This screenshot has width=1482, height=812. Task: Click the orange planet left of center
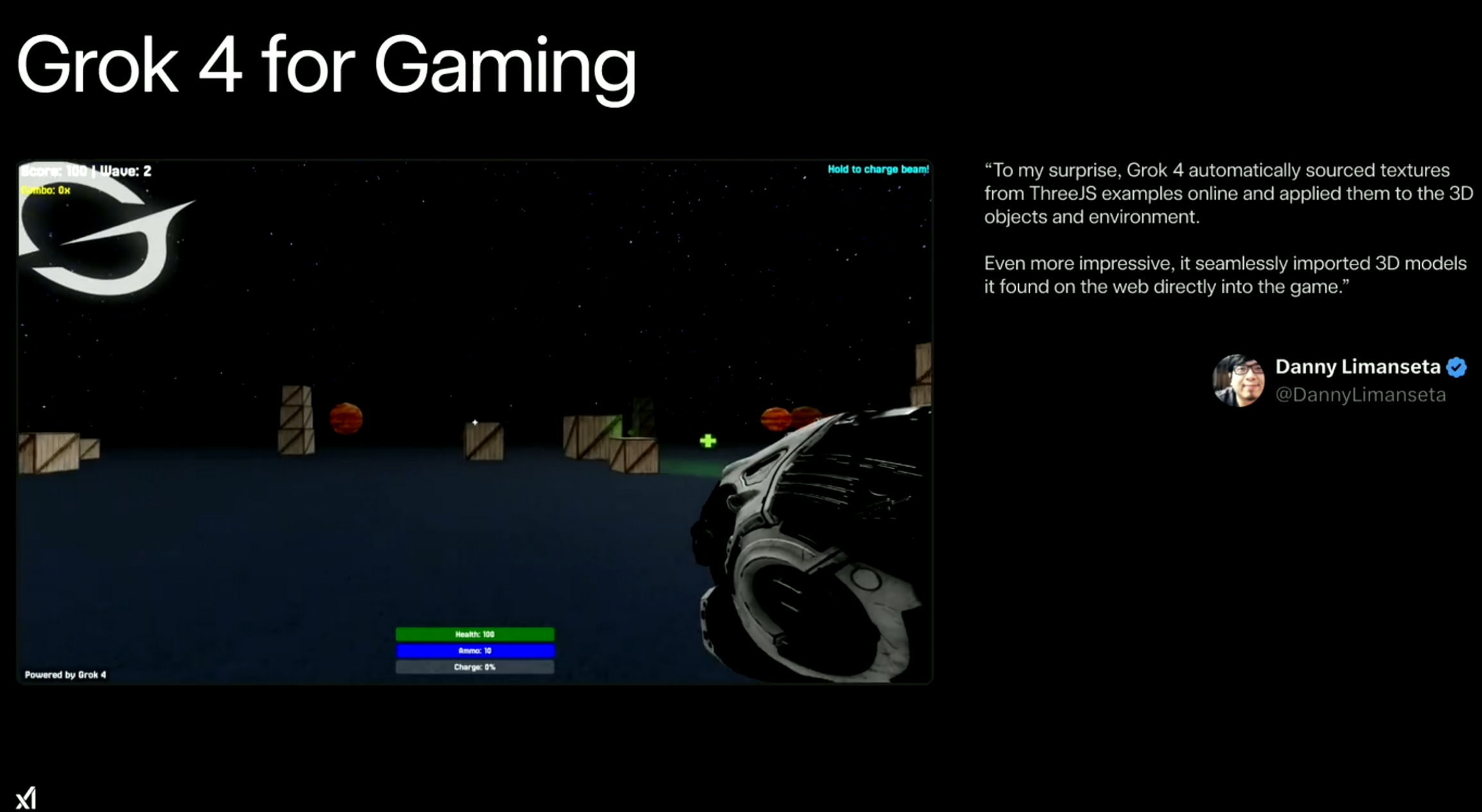pyautogui.click(x=345, y=419)
